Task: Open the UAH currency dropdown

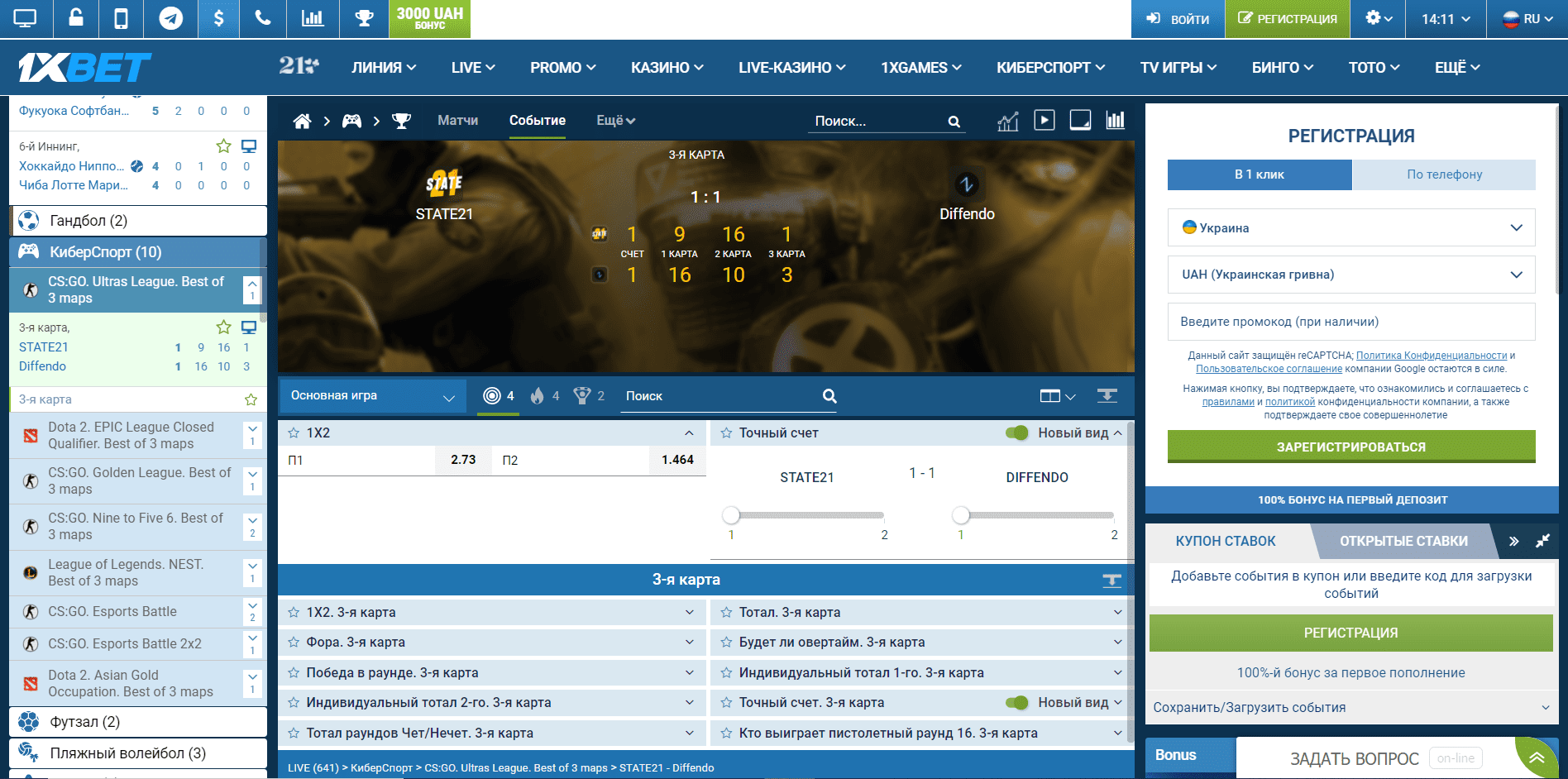Action: tap(1351, 275)
